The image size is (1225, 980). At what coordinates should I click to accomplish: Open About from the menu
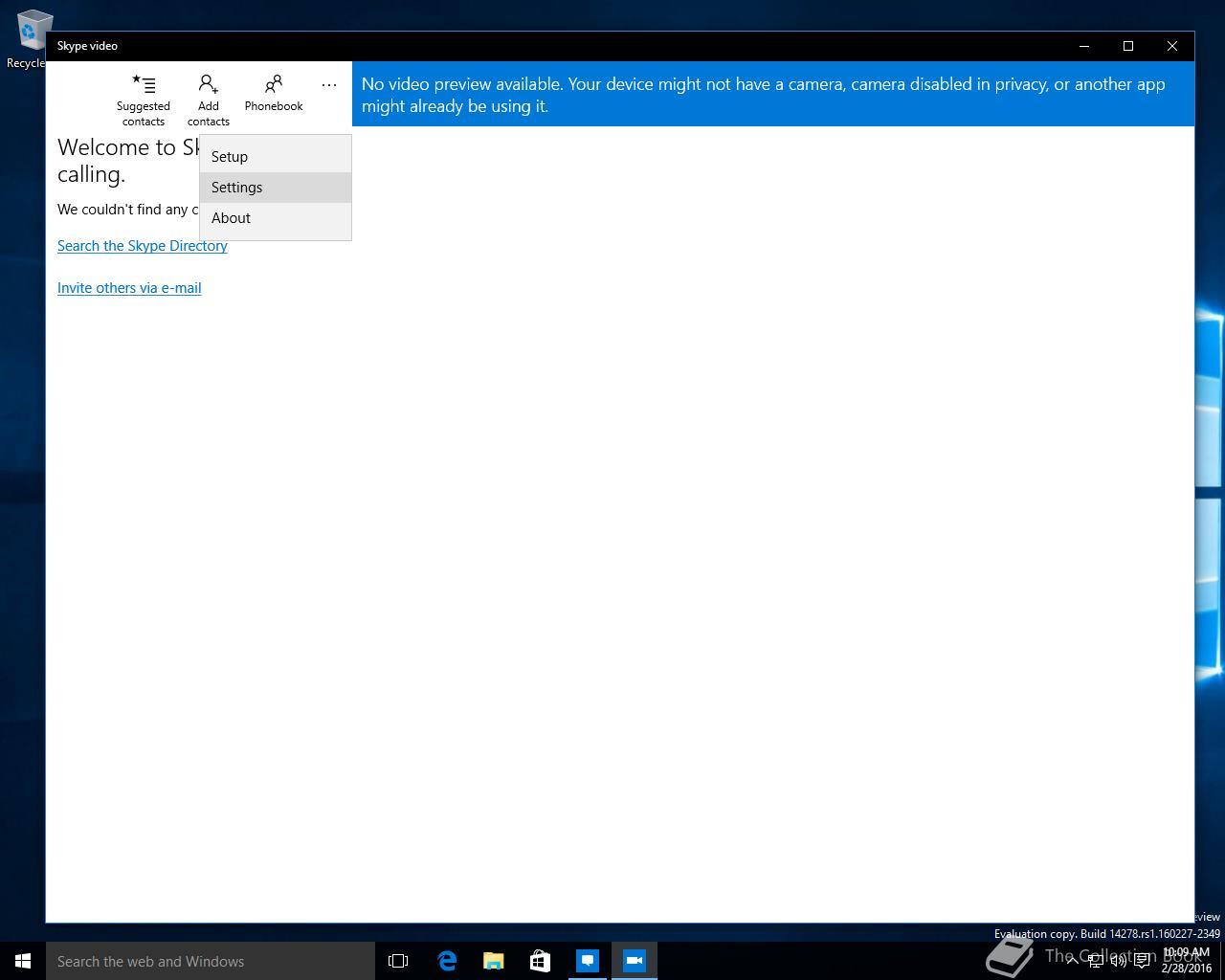point(276,218)
